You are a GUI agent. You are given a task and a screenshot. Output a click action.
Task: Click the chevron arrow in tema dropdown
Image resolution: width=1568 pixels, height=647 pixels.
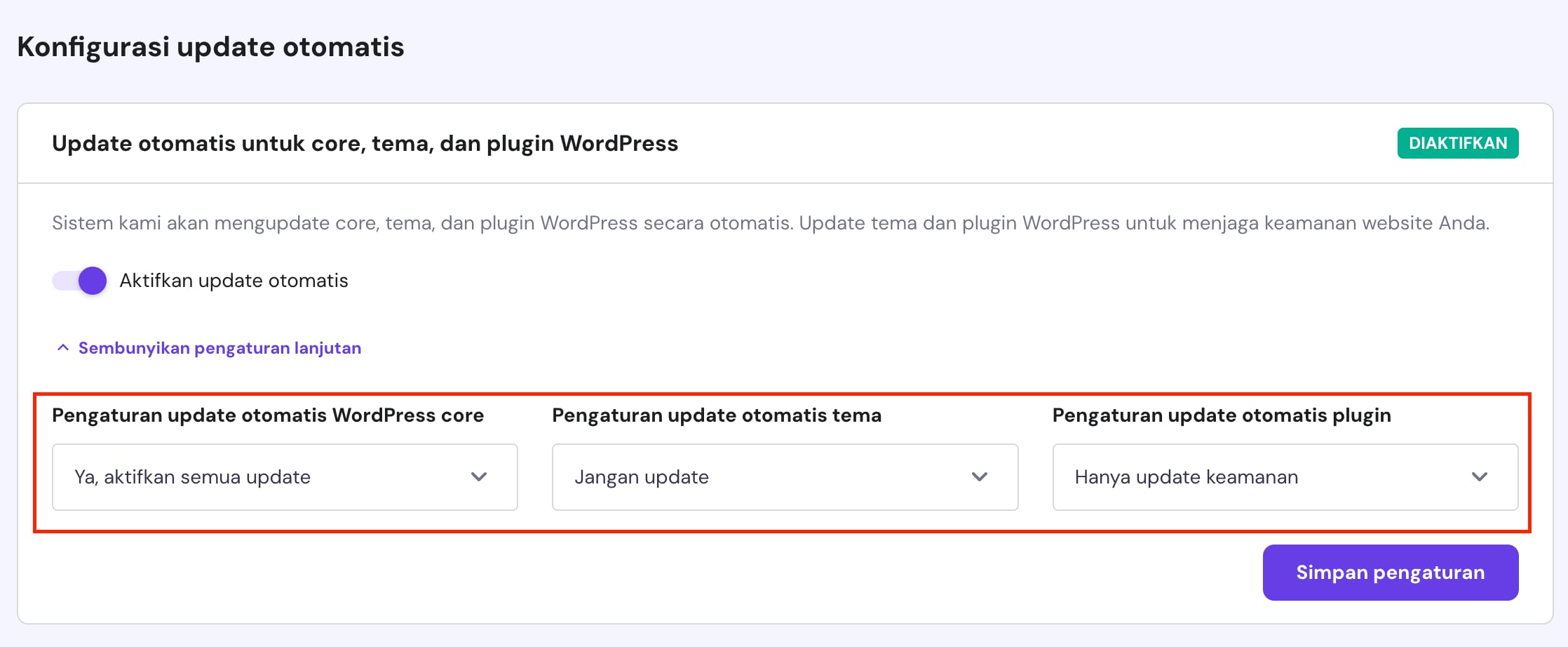[x=980, y=477]
